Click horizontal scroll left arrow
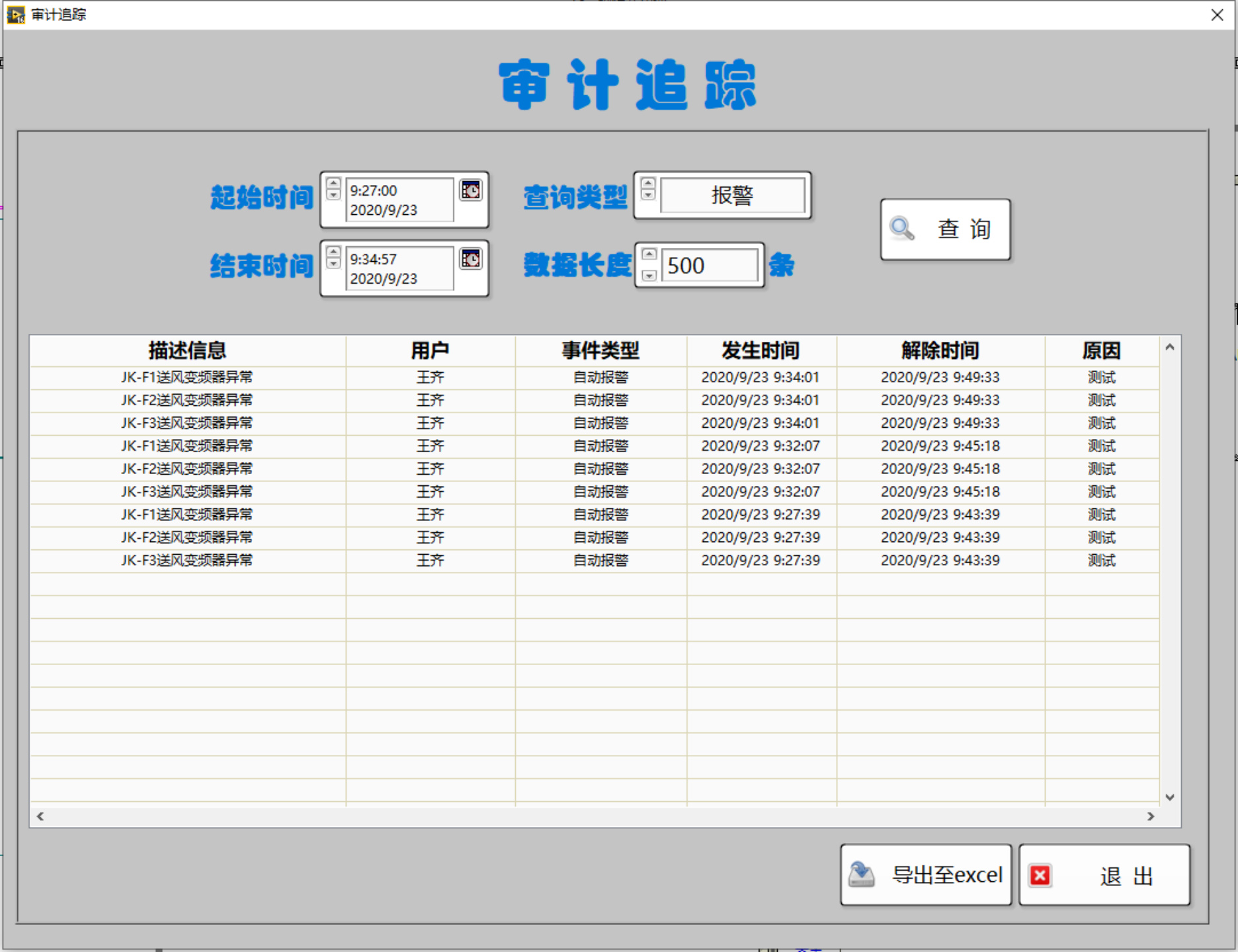Image resolution: width=1238 pixels, height=952 pixels. point(40,816)
